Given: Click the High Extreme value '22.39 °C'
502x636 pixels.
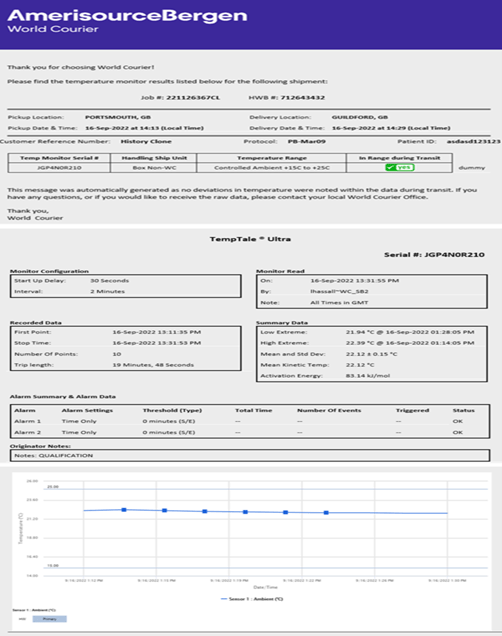Looking at the screenshot, I should 360,343.
